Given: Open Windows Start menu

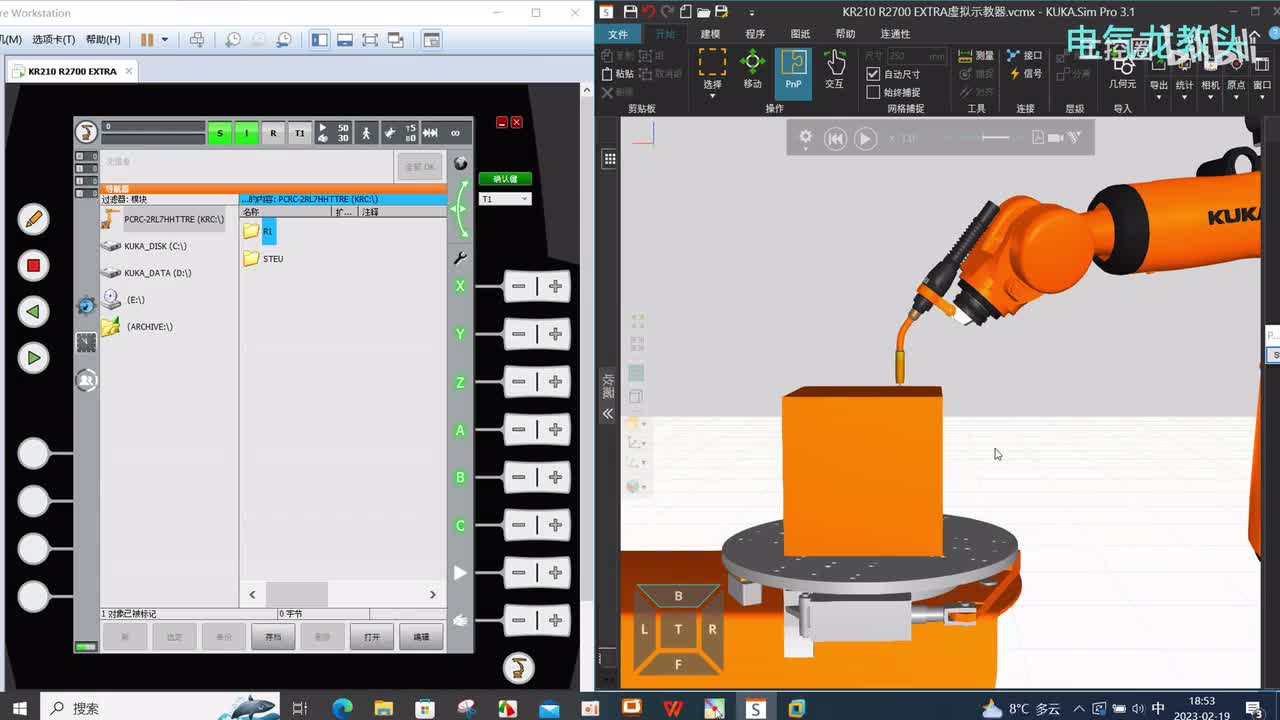Looking at the screenshot, I should pyautogui.click(x=19, y=708).
